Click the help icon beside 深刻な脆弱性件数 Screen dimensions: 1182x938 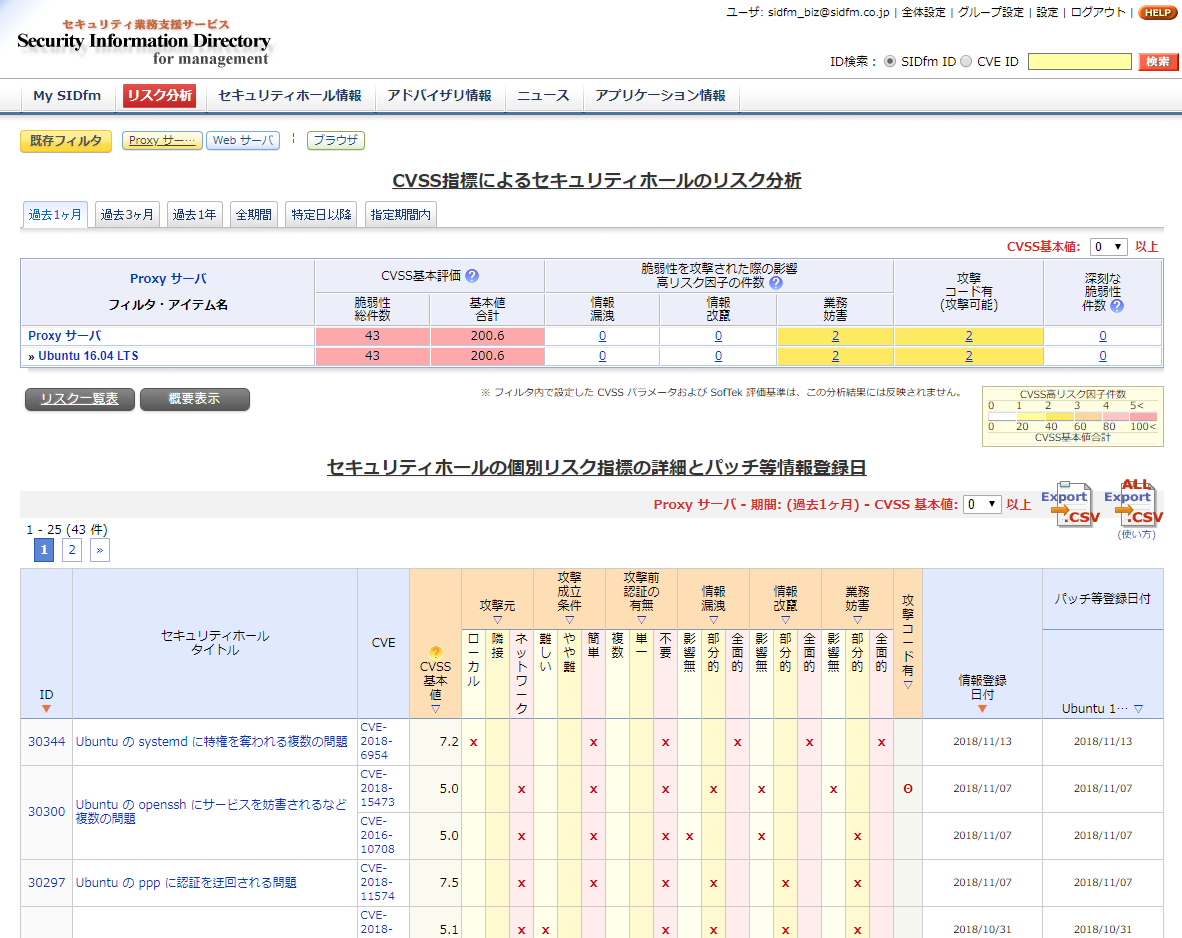coord(1117,305)
